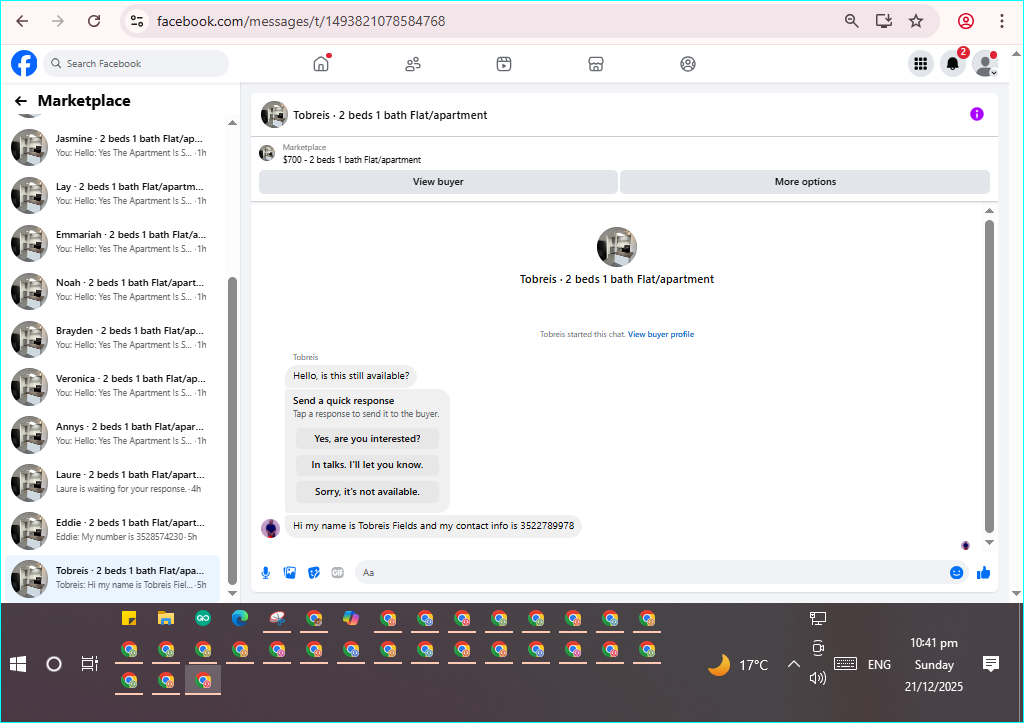Open the Windows notification center
The image size is (1024, 723).
(x=991, y=664)
